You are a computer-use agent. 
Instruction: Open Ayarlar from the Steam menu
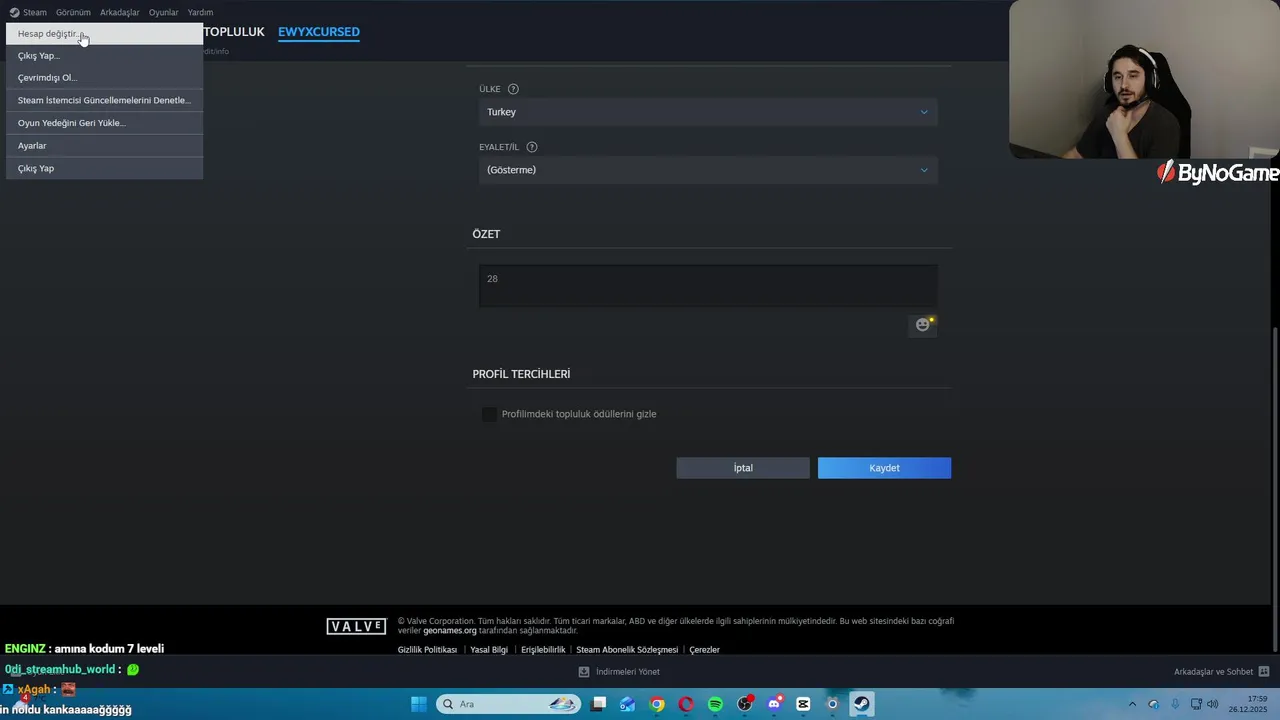pyautogui.click(x=104, y=146)
